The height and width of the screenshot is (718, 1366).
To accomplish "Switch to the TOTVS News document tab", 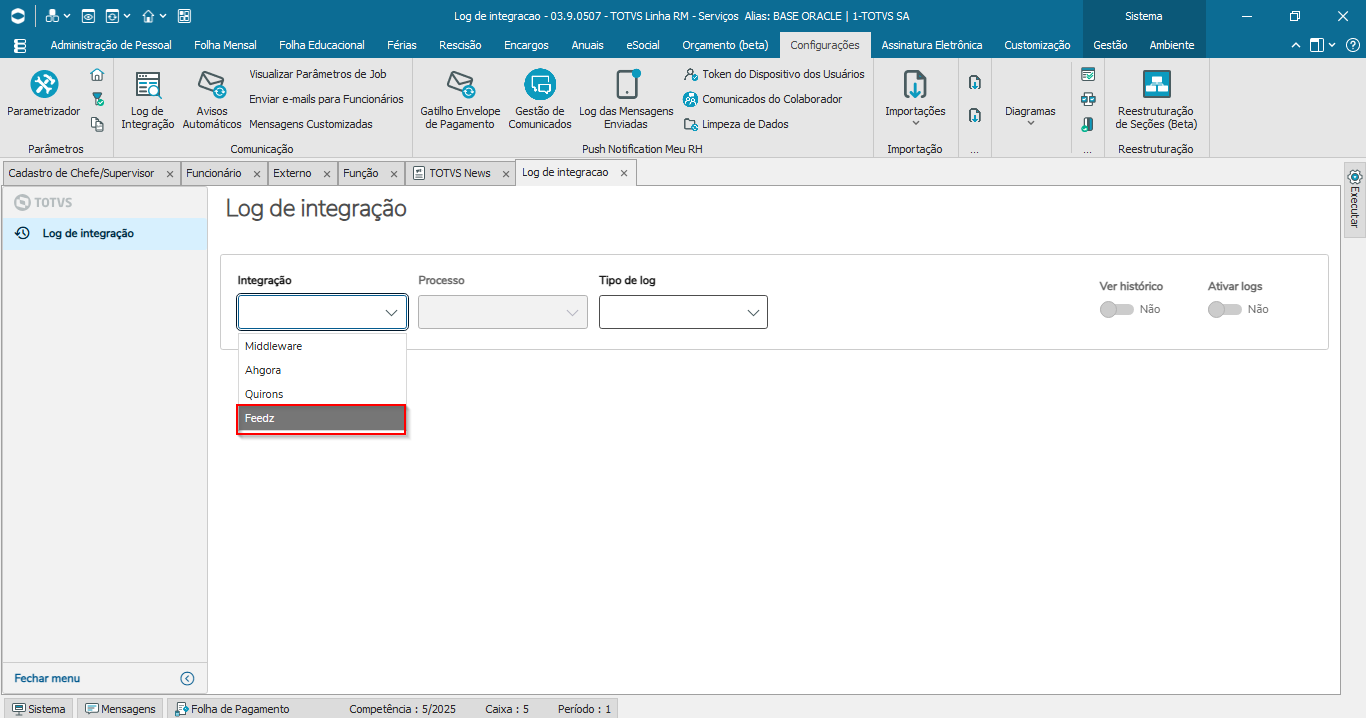I will [460, 173].
